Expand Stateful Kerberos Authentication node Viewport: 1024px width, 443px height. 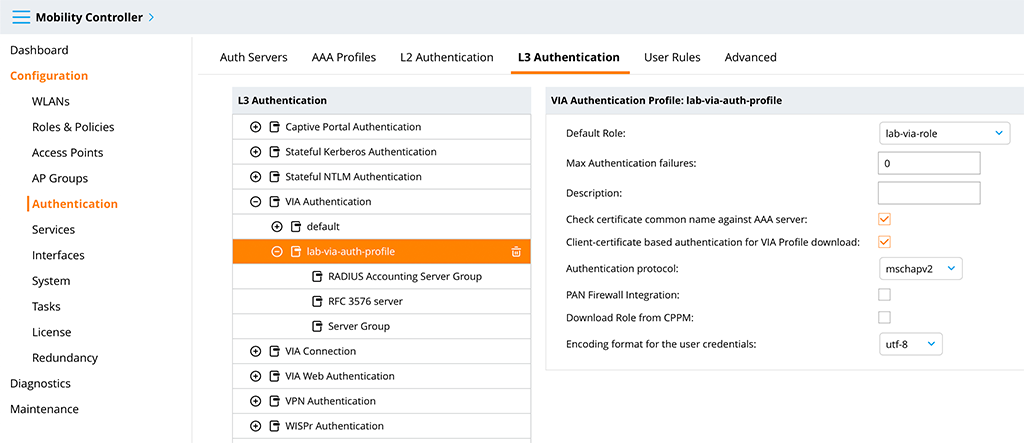pos(255,152)
